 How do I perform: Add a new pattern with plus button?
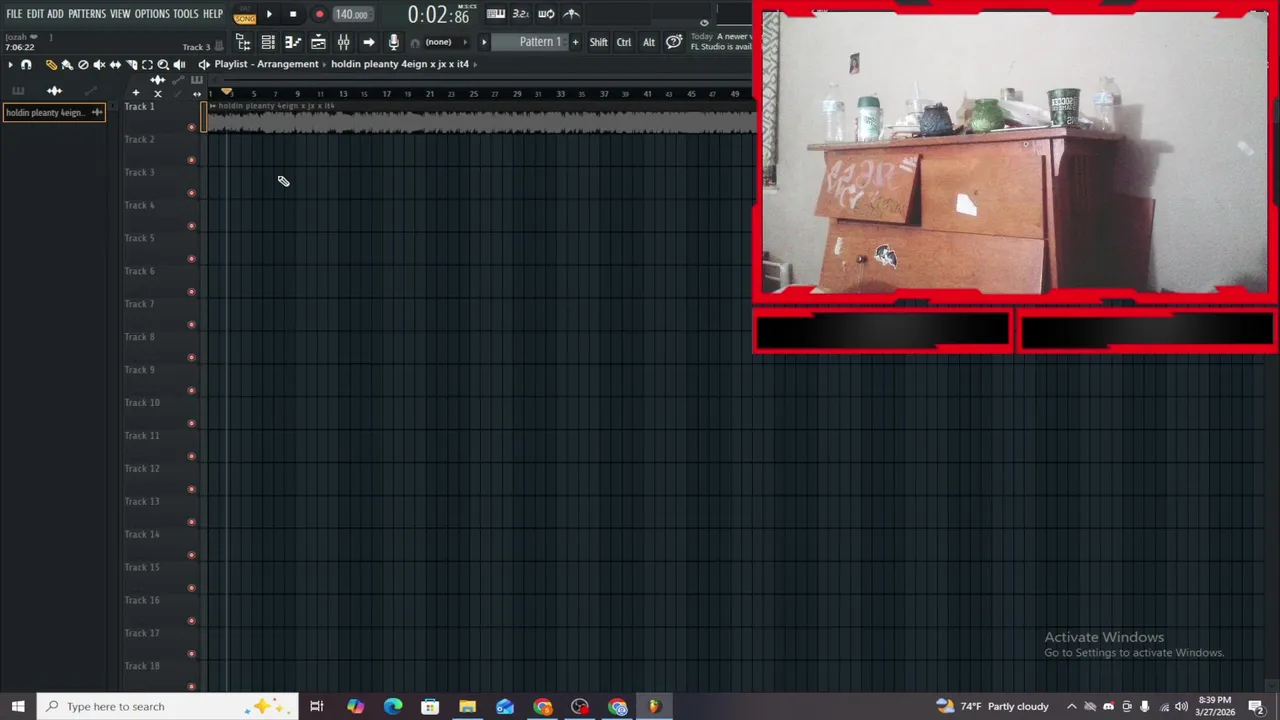point(575,42)
